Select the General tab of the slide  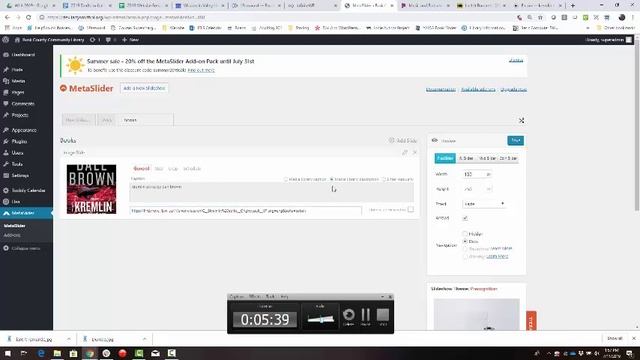coord(142,169)
